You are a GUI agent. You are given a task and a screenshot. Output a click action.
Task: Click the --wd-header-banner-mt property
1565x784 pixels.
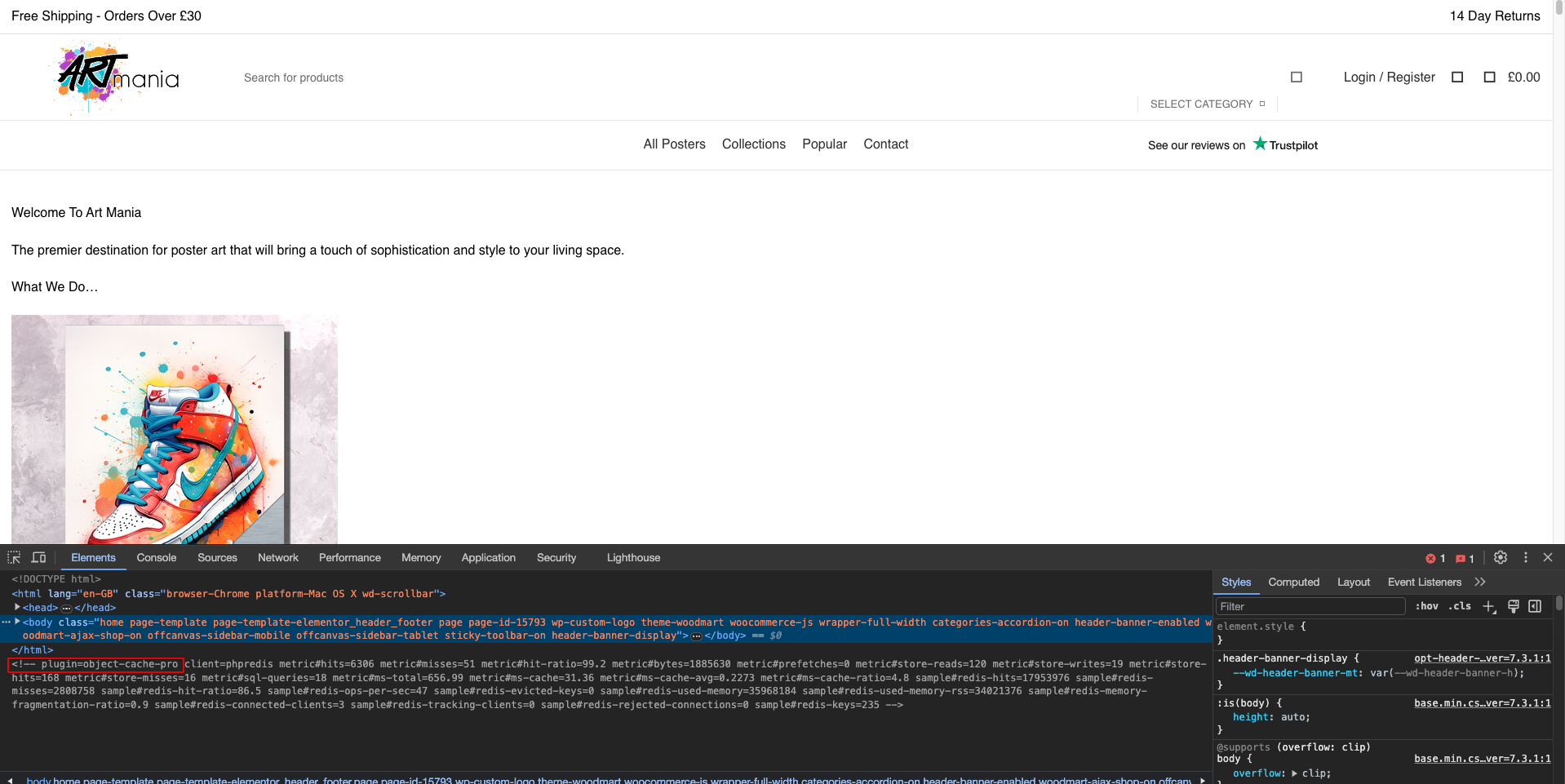(1295, 673)
